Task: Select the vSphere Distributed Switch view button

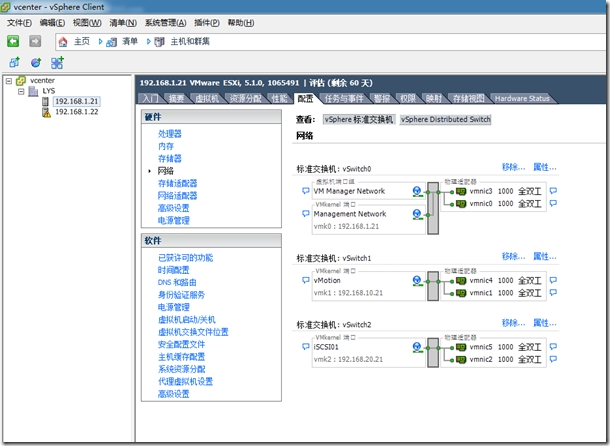Action: point(446,119)
